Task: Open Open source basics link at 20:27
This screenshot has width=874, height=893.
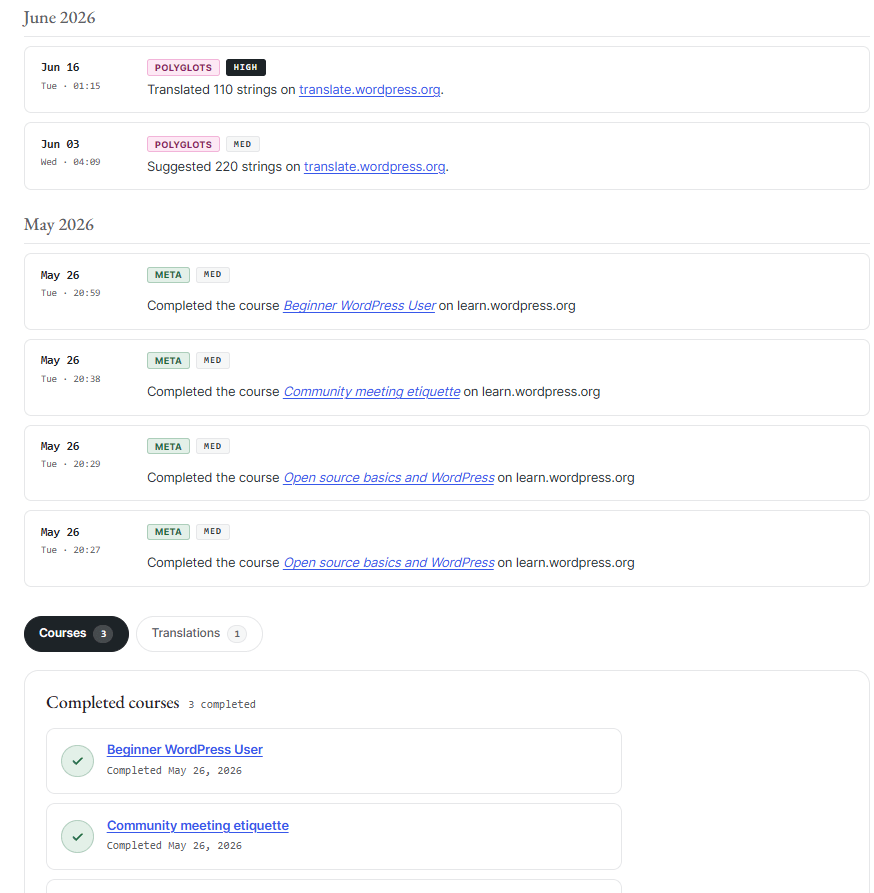Action: point(389,563)
